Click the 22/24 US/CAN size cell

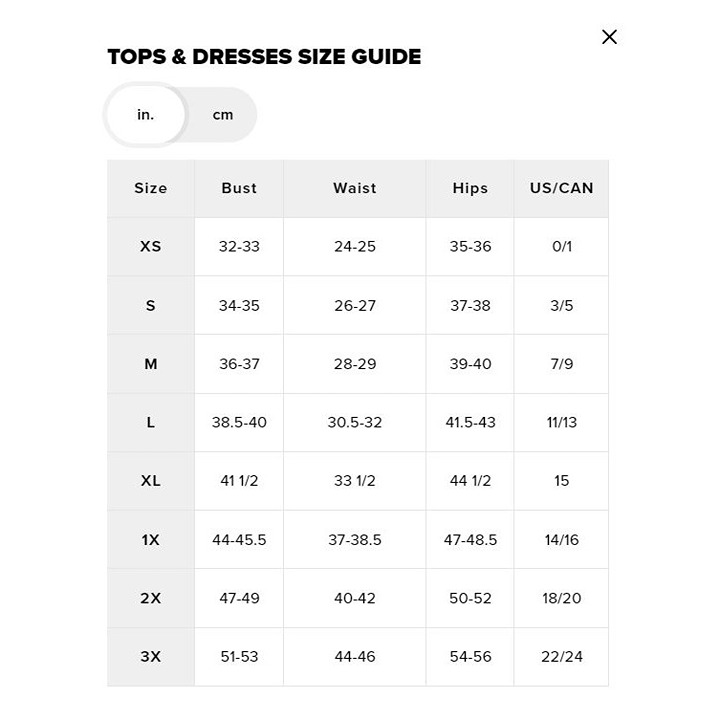[x=561, y=657]
